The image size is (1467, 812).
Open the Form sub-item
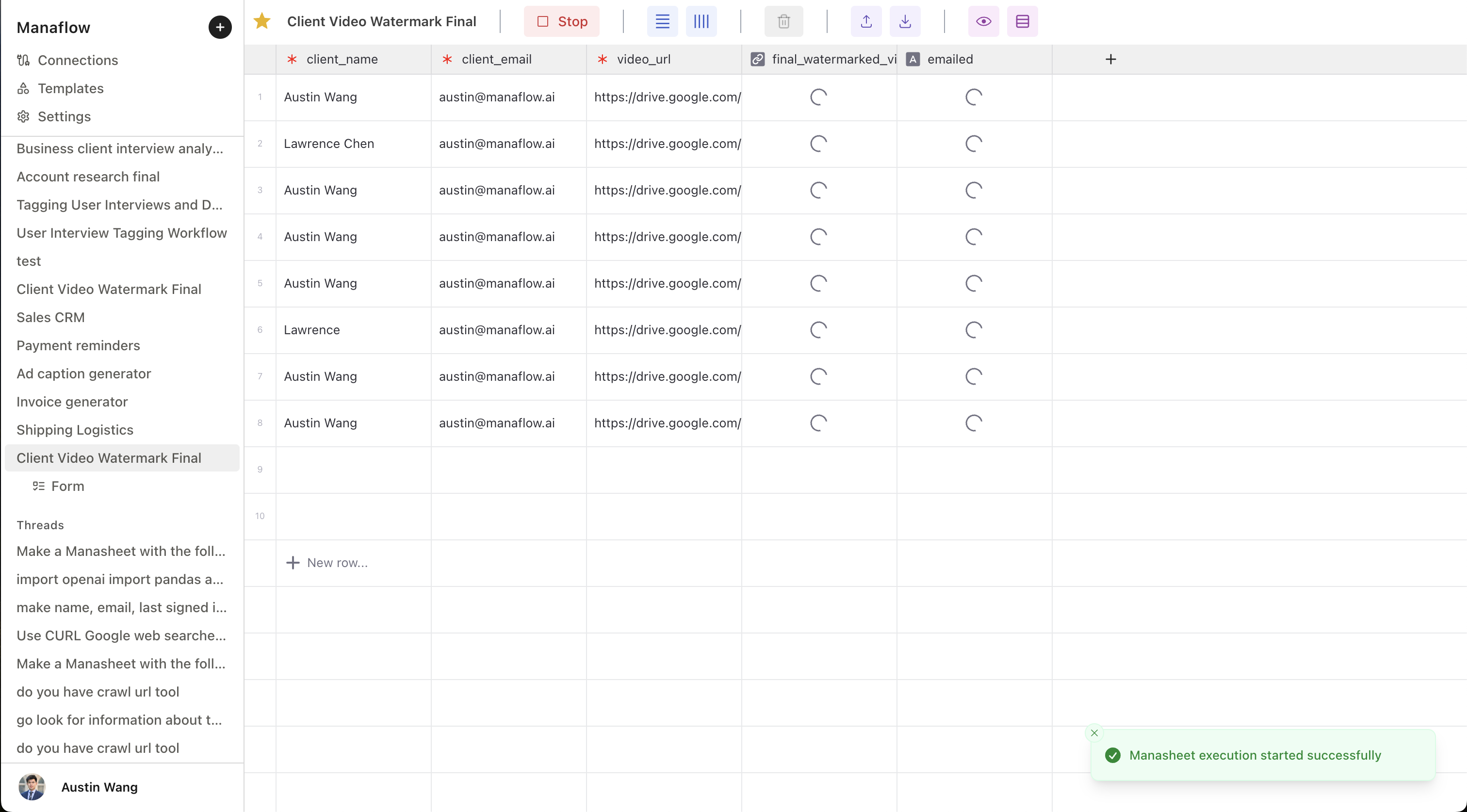(x=122, y=487)
